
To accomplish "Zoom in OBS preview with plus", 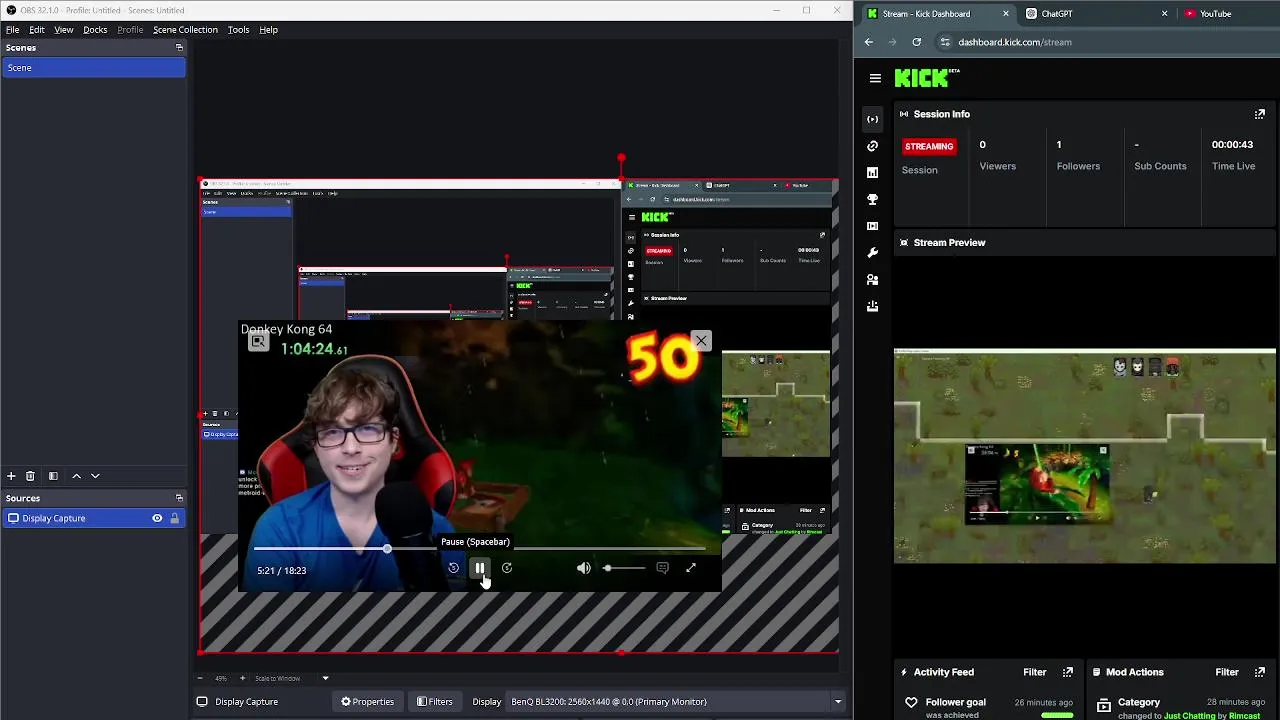I will pos(242,678).
